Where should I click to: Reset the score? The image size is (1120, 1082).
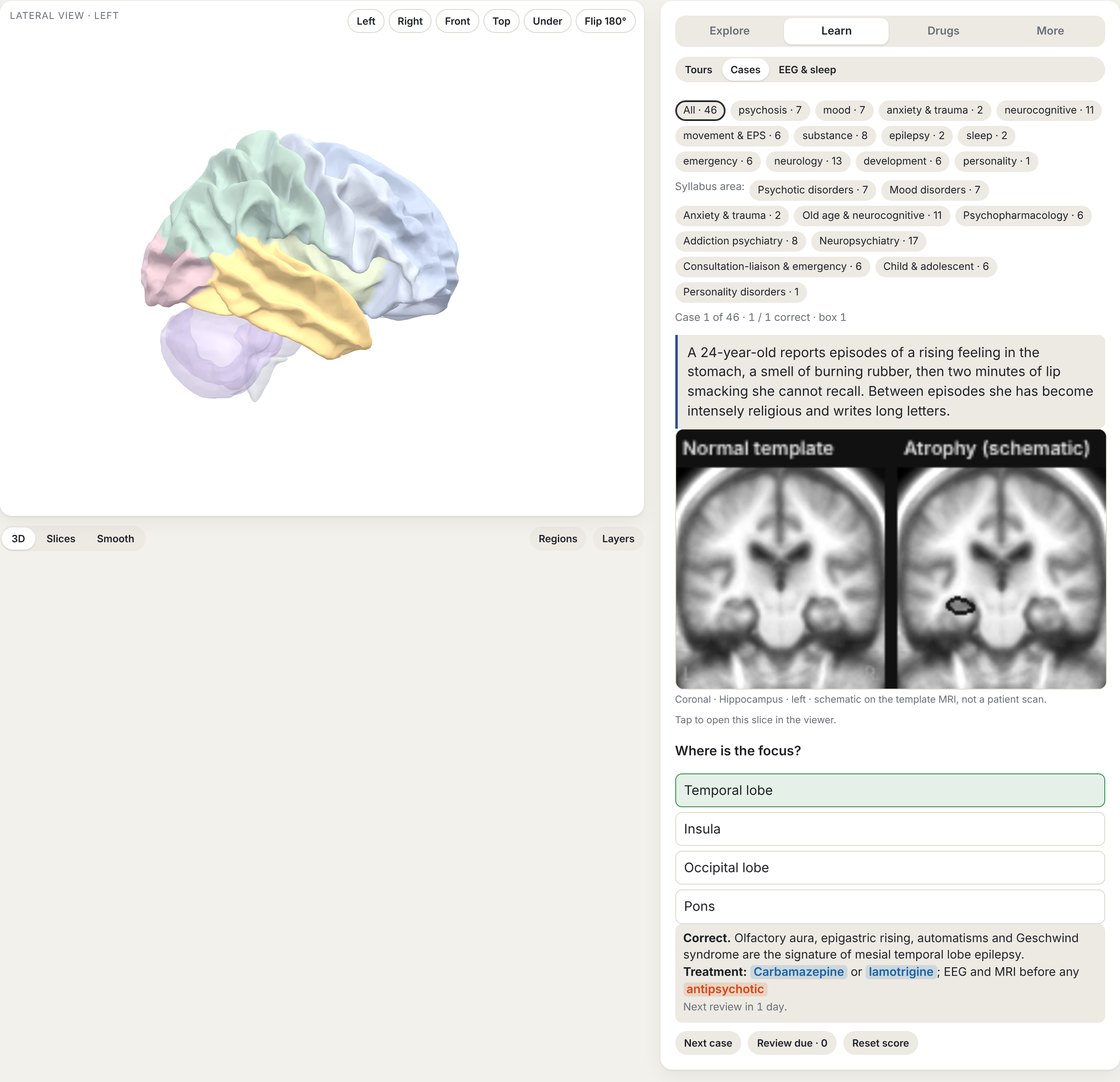pyautogui.click(x=880, y=1043)
